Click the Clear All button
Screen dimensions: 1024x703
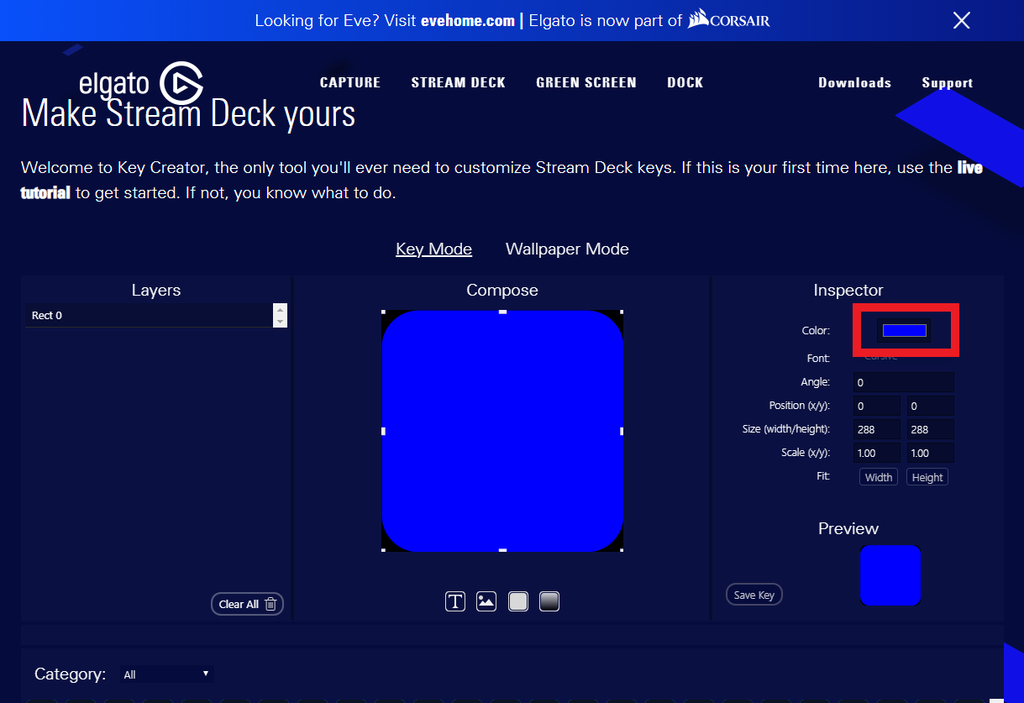pyautogui.click(x=248, y=604)
